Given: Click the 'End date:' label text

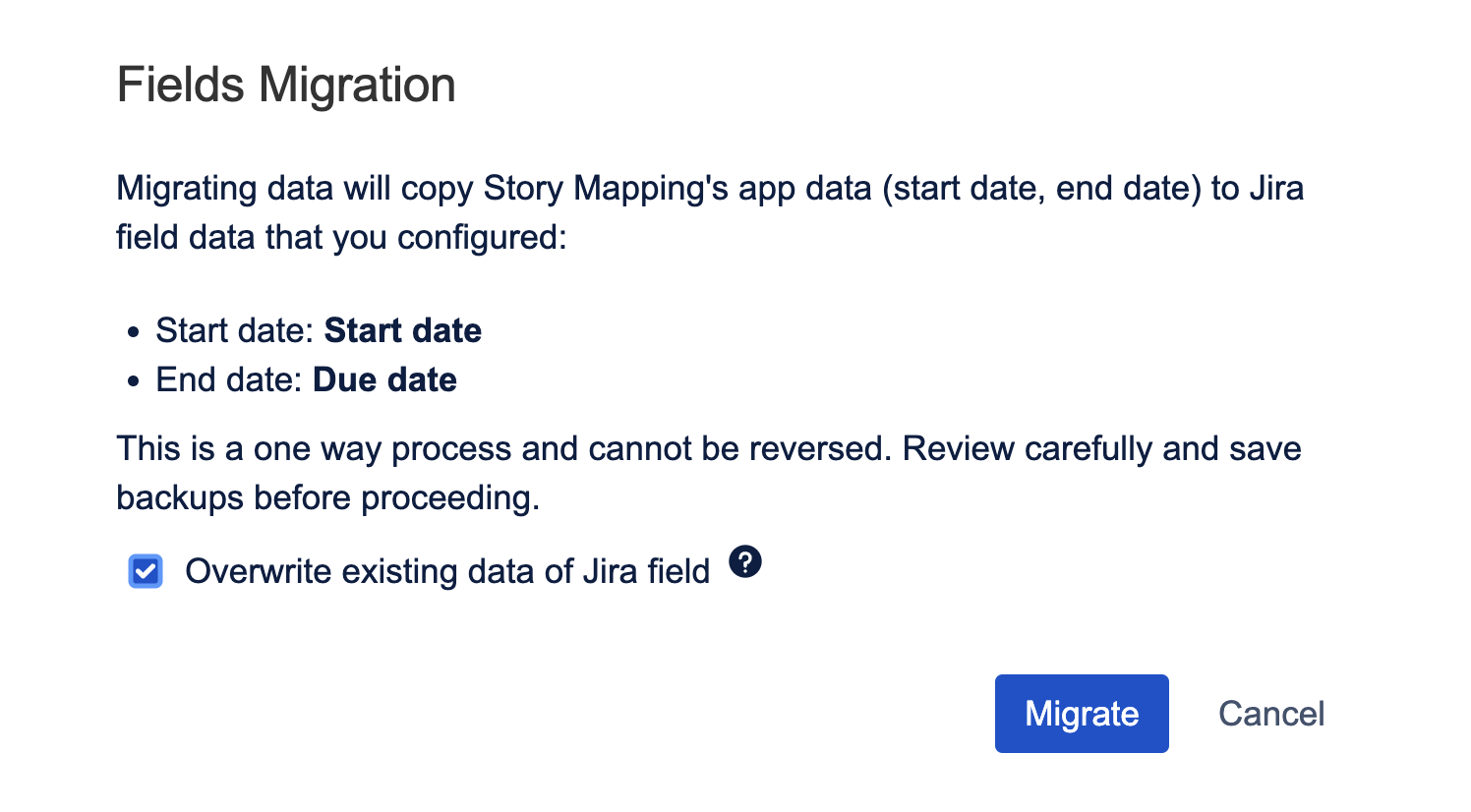Looking at the screenshot, I should [229, 379].
